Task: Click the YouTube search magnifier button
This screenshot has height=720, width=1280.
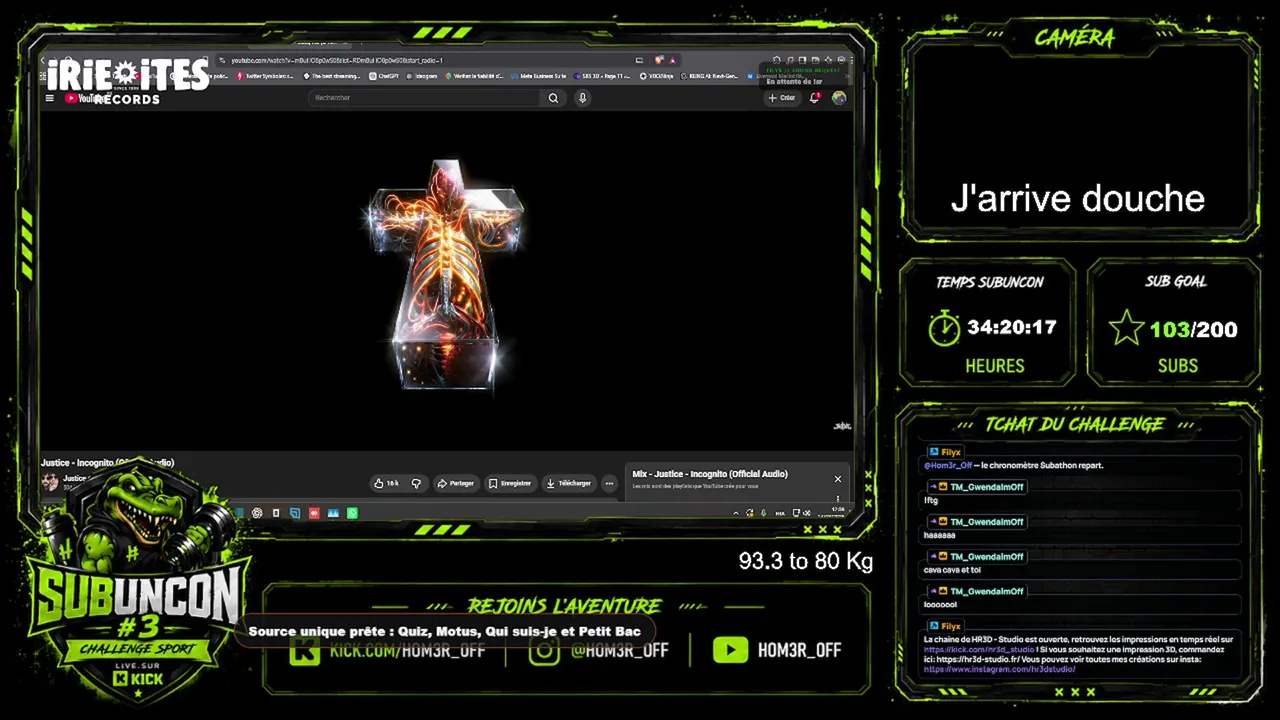Action: click(553, 98)
